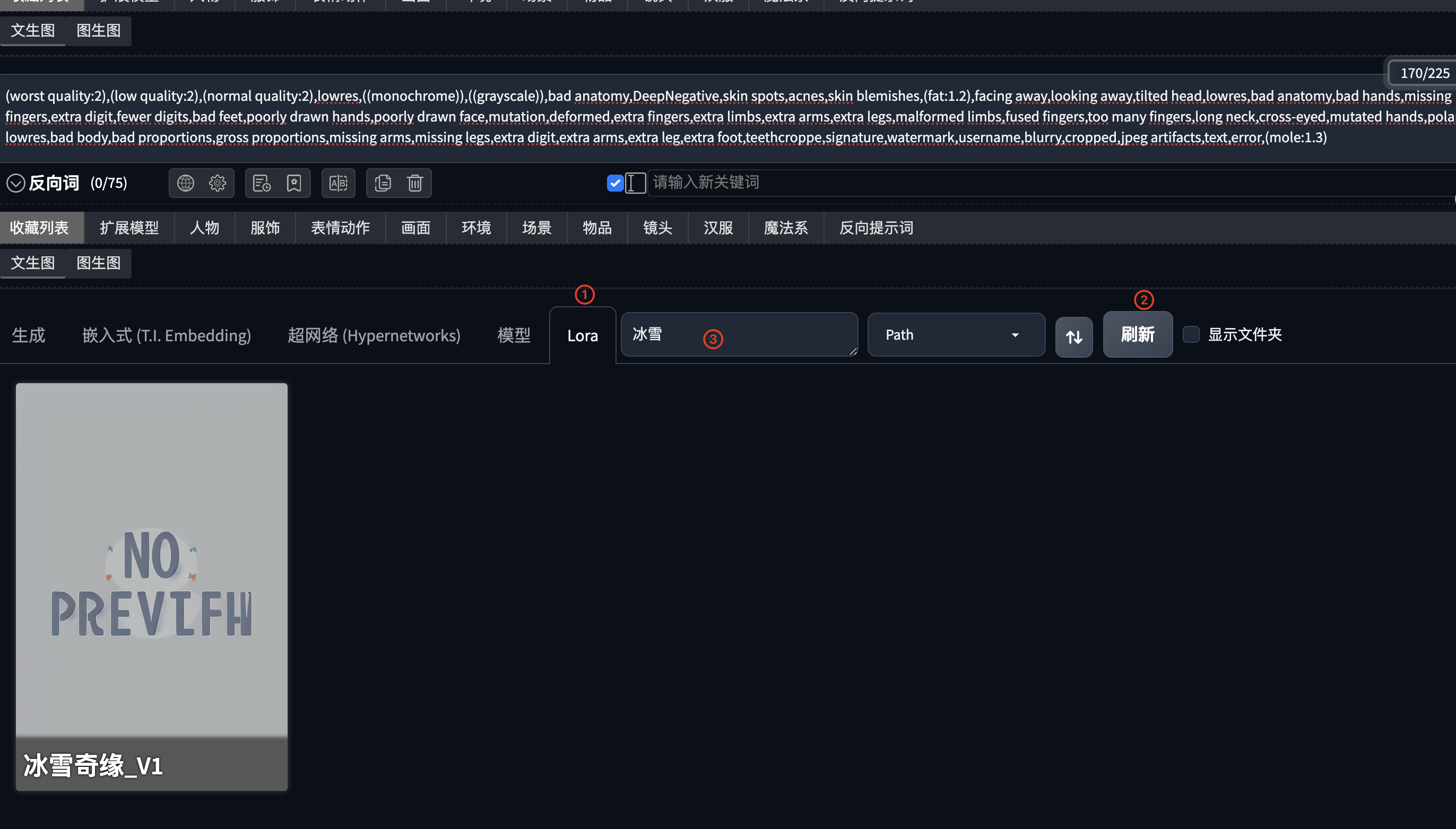Click the favorites bookmark icon

294,183
